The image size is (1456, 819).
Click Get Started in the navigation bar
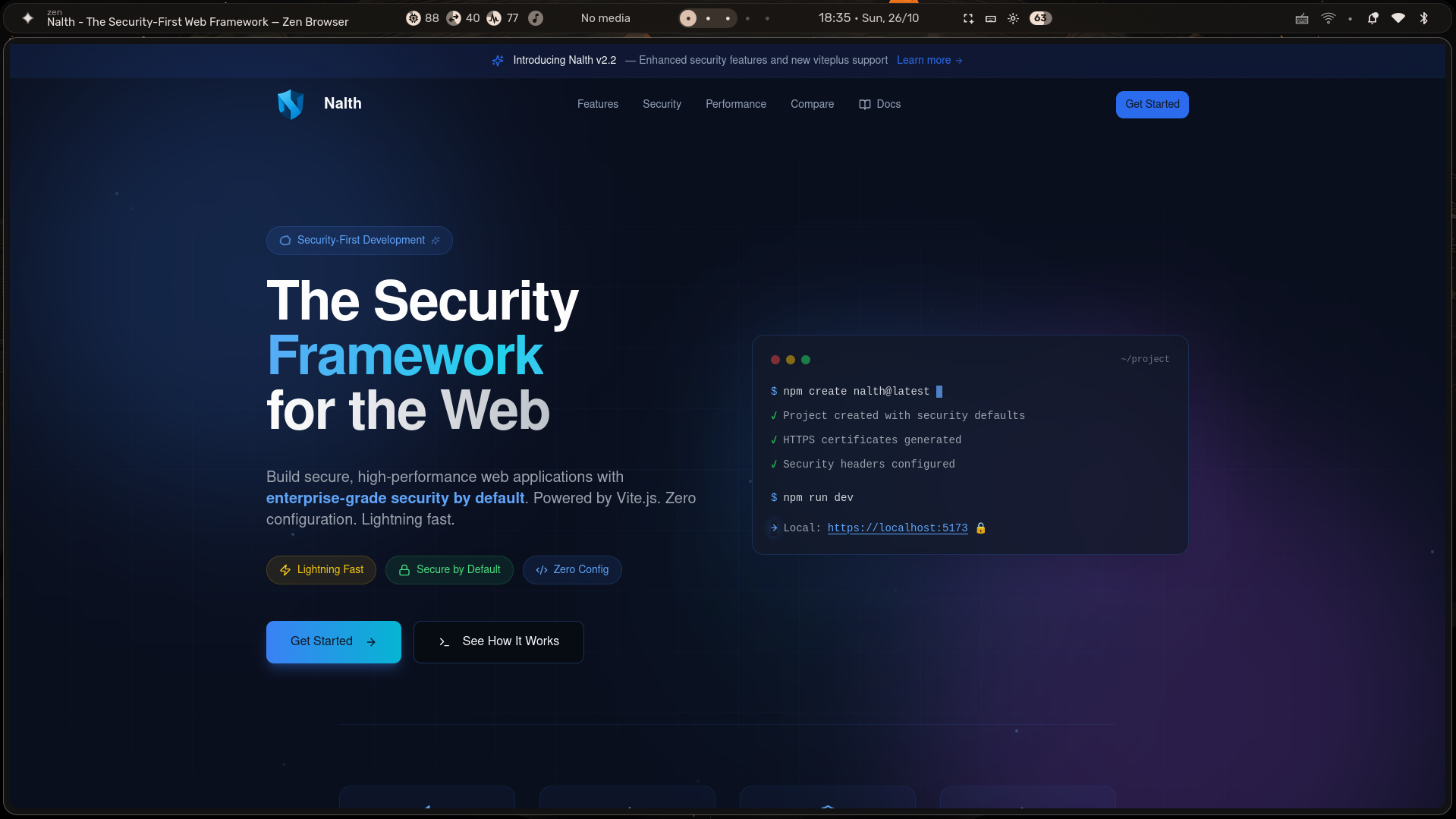1152,105
